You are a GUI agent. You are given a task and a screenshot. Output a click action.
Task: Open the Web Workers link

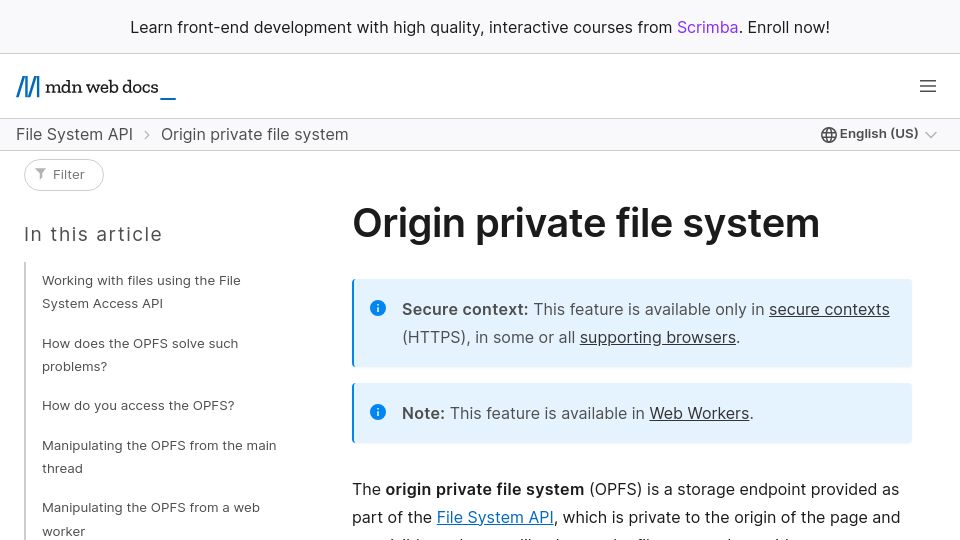699,413
